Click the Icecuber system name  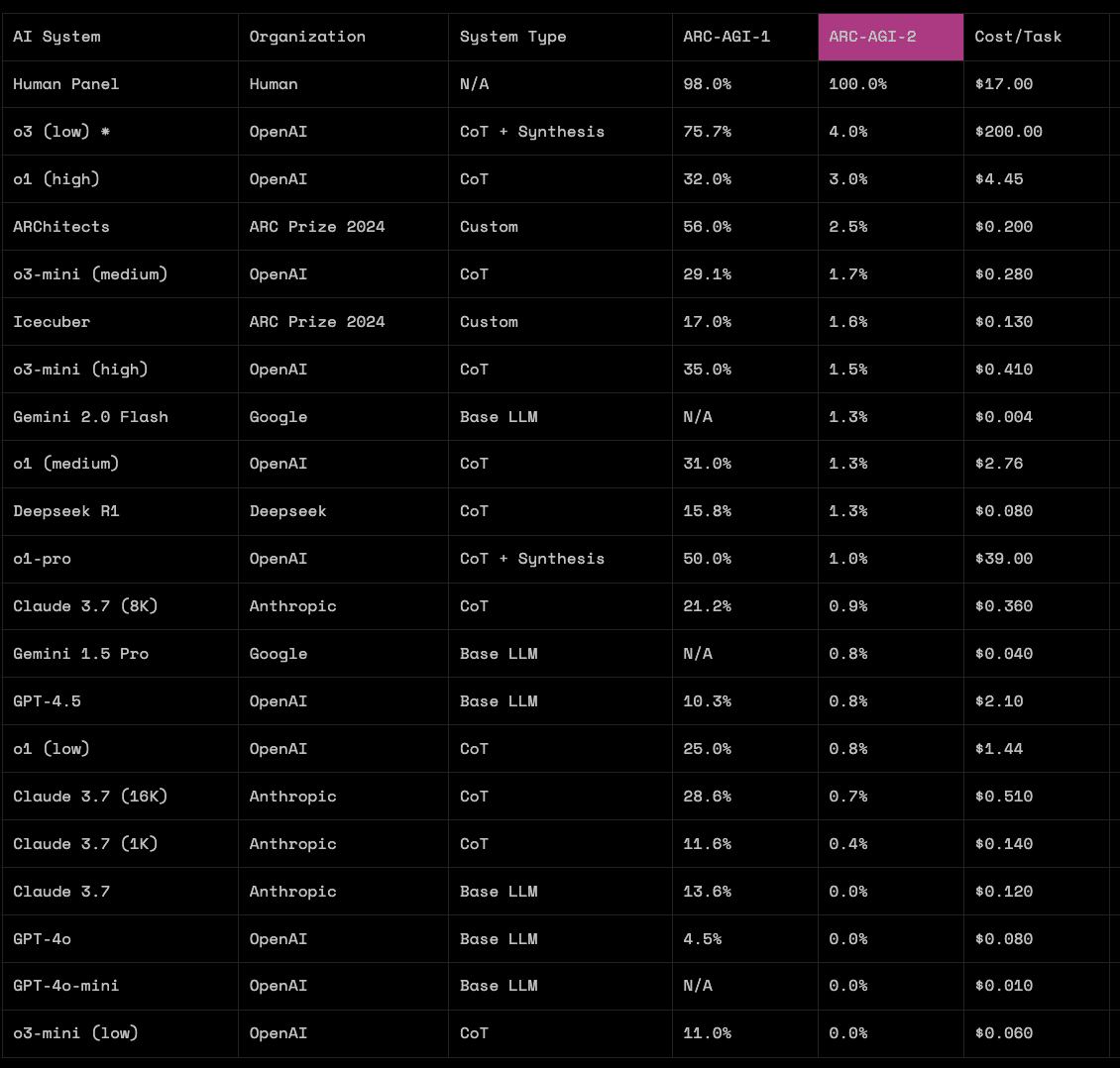point(52,322)
